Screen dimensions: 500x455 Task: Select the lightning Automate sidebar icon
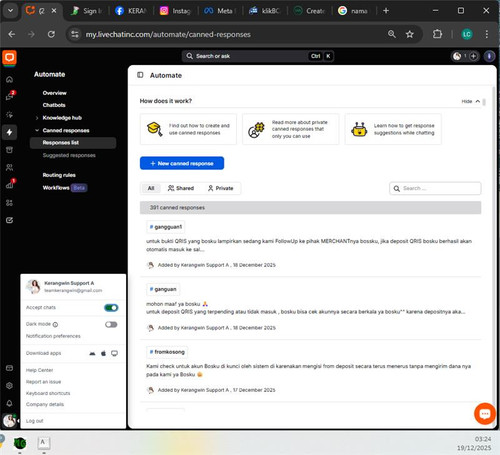(9, 132)
